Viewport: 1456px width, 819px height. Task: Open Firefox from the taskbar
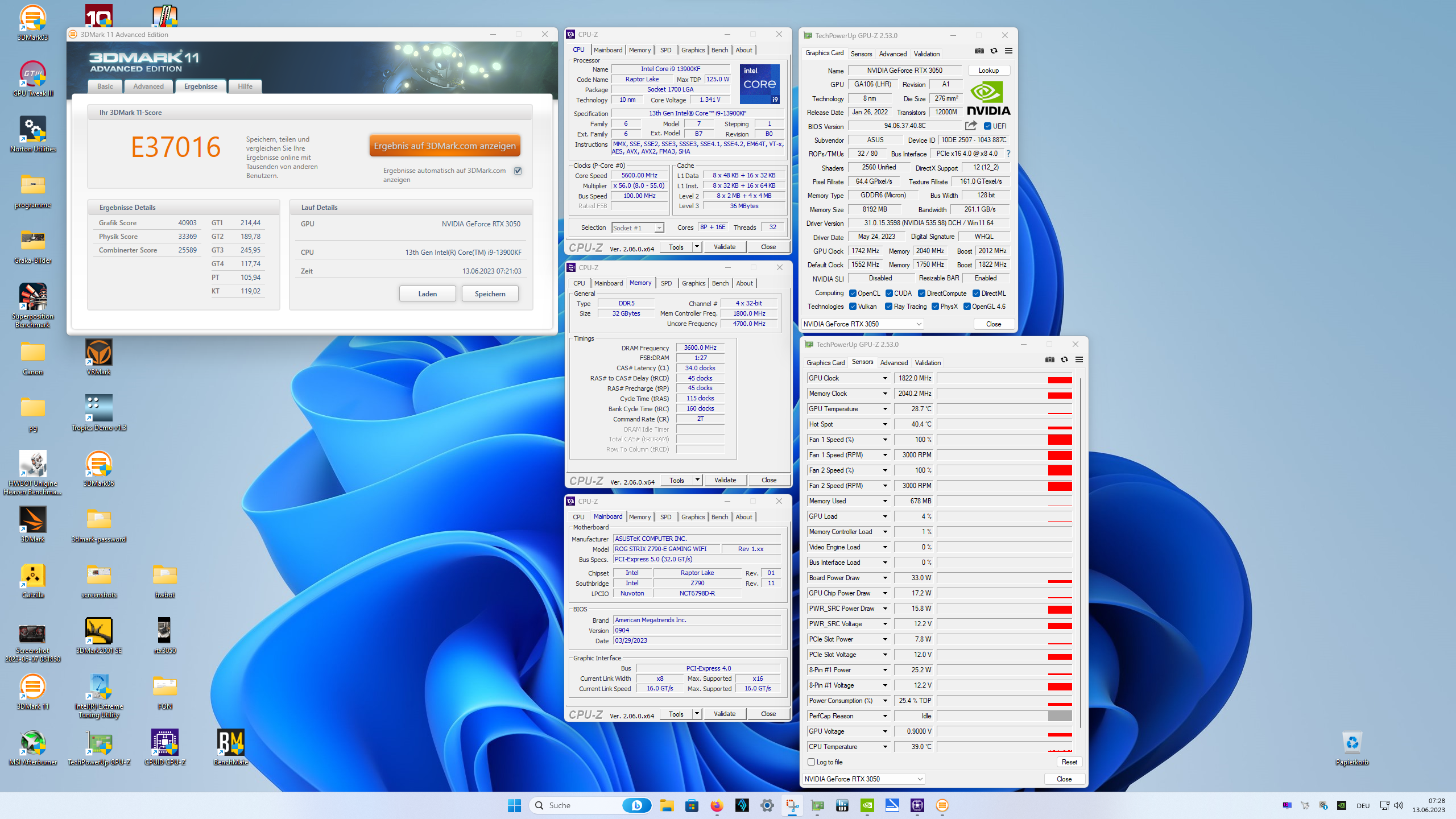(x=717, y=805)
